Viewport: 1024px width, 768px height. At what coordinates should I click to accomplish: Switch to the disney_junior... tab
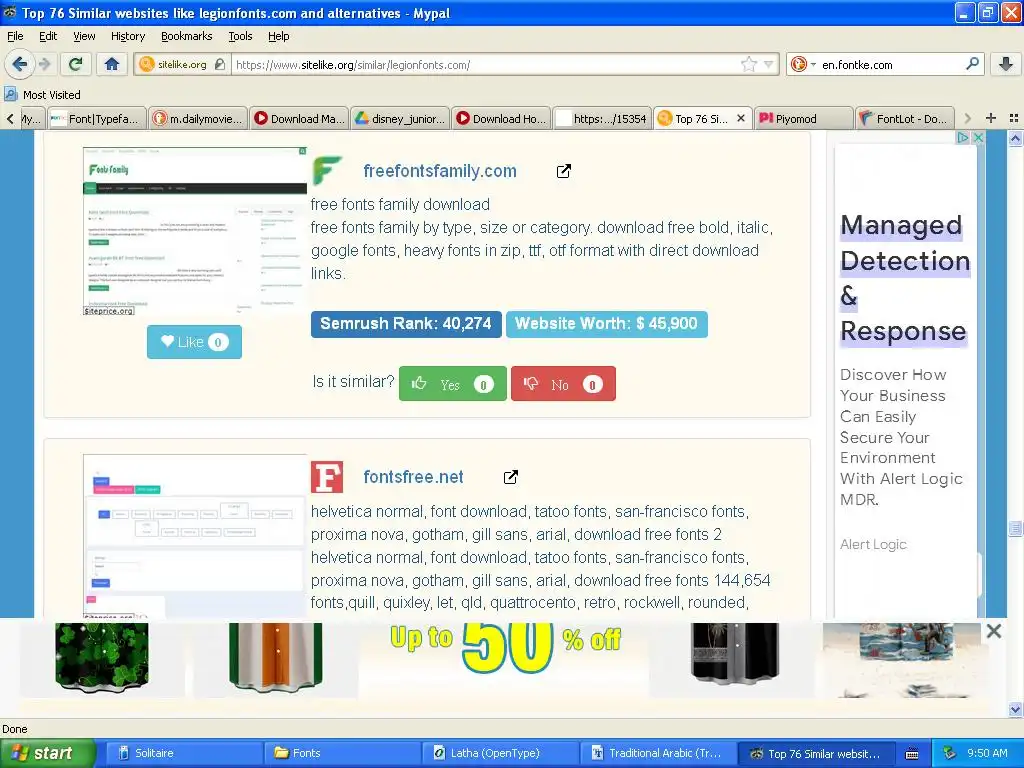pyautogui.click(x=400, y=118)
